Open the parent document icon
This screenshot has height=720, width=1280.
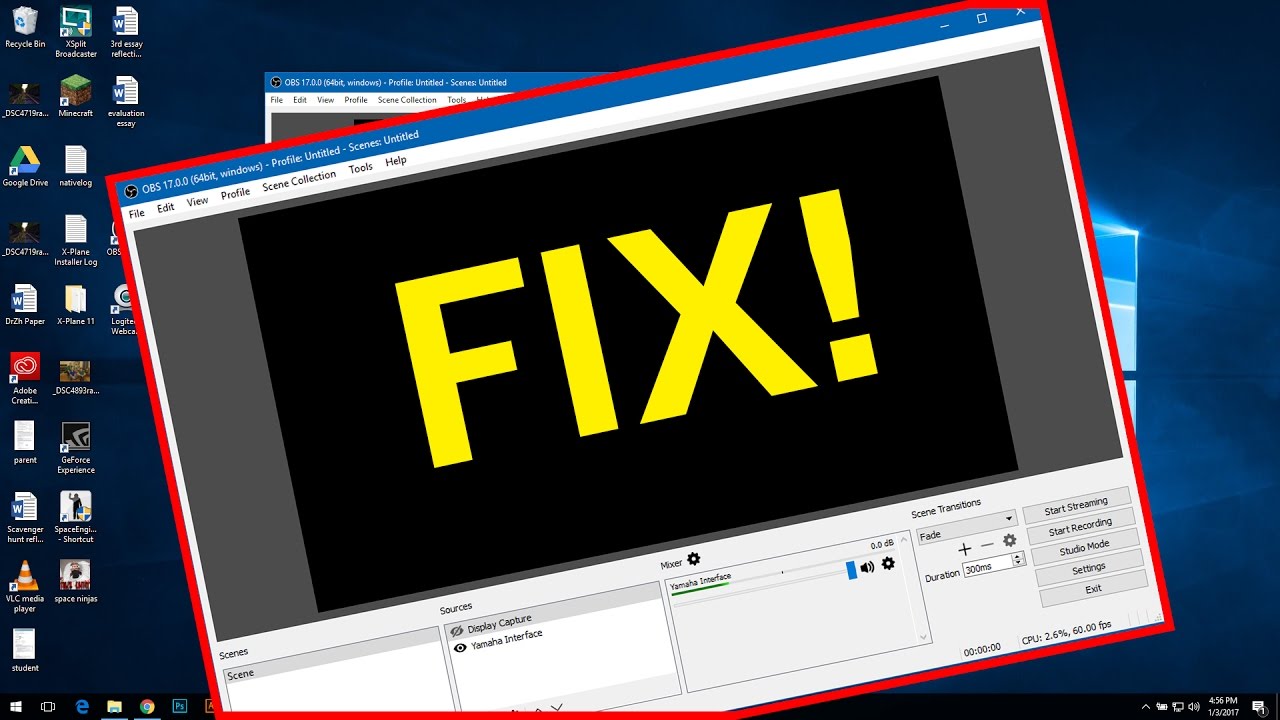[25, 443]
